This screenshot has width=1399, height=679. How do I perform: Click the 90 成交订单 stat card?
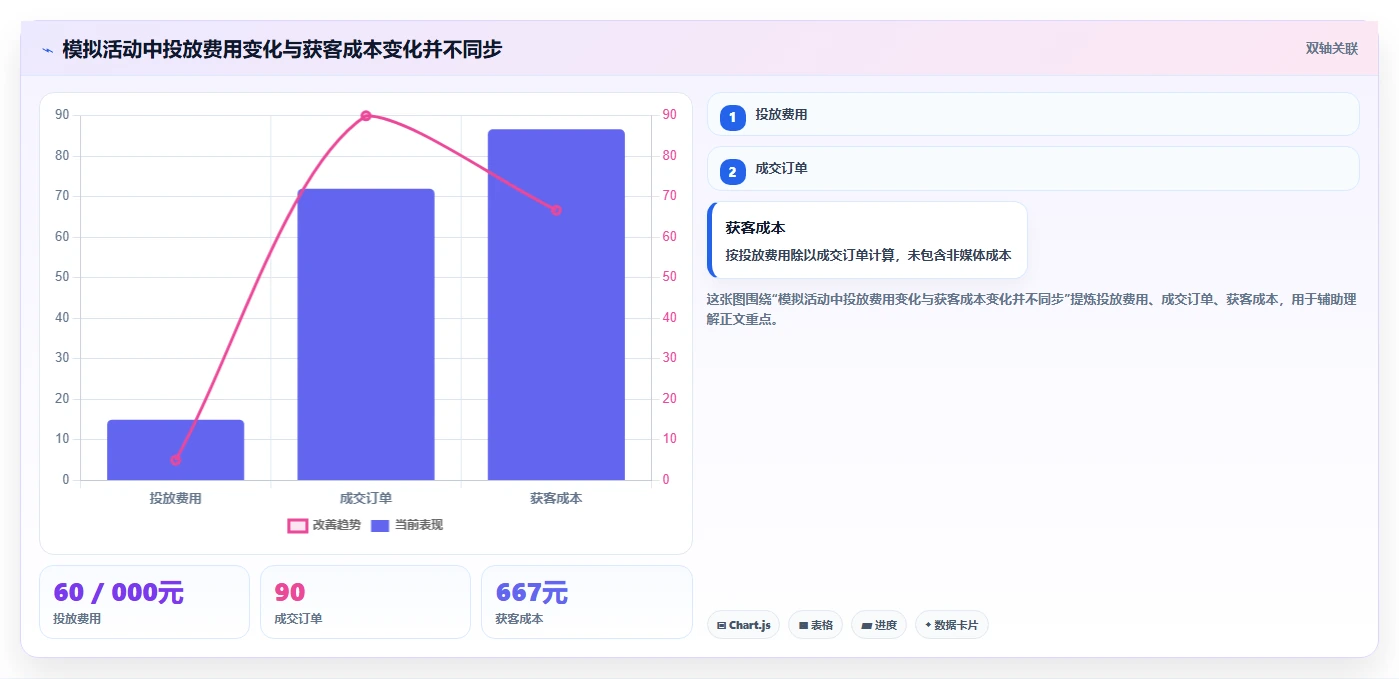coord(365,602)
